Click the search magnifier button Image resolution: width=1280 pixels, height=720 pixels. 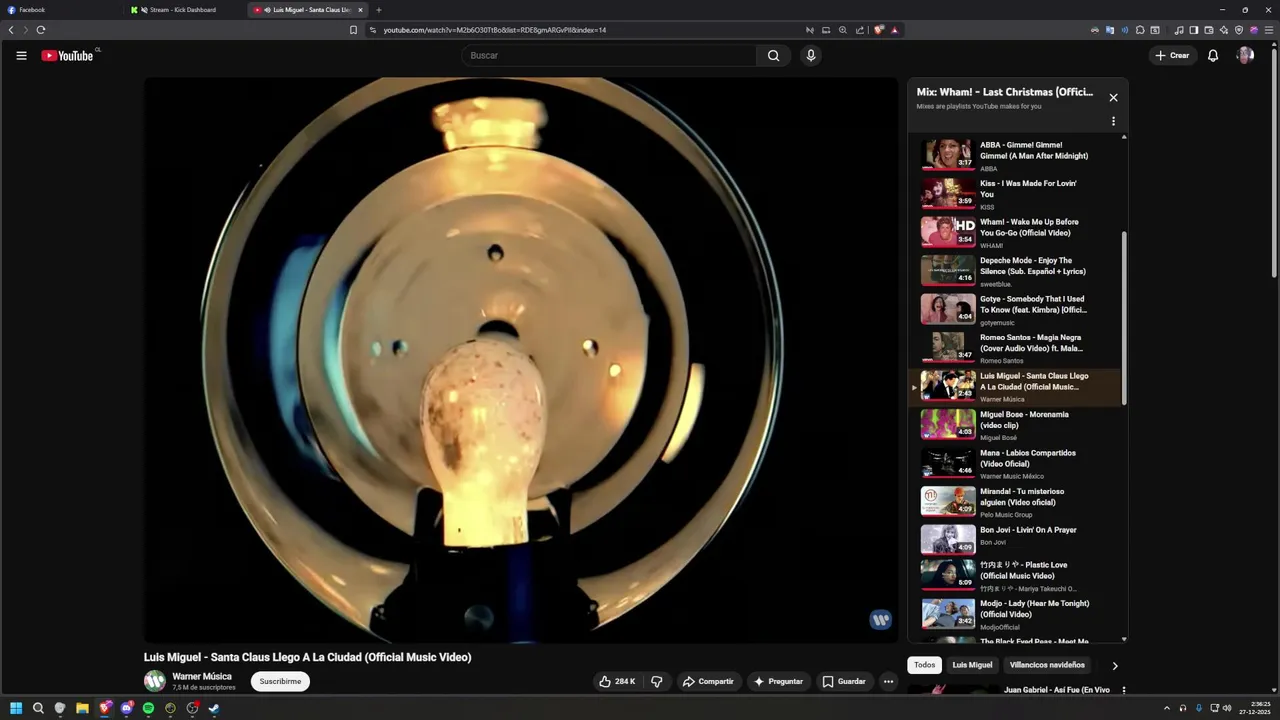pyautogui.click(x=773, y=55)
